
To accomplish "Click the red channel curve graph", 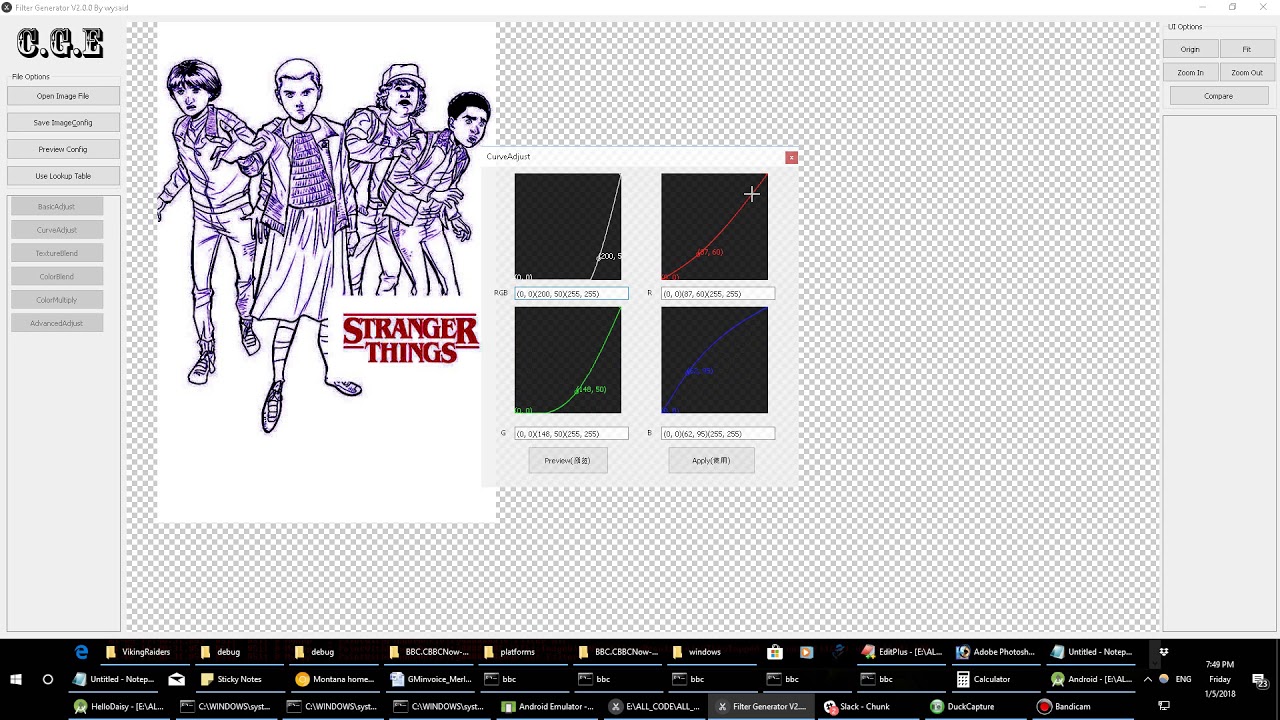I will coord(714,227).
